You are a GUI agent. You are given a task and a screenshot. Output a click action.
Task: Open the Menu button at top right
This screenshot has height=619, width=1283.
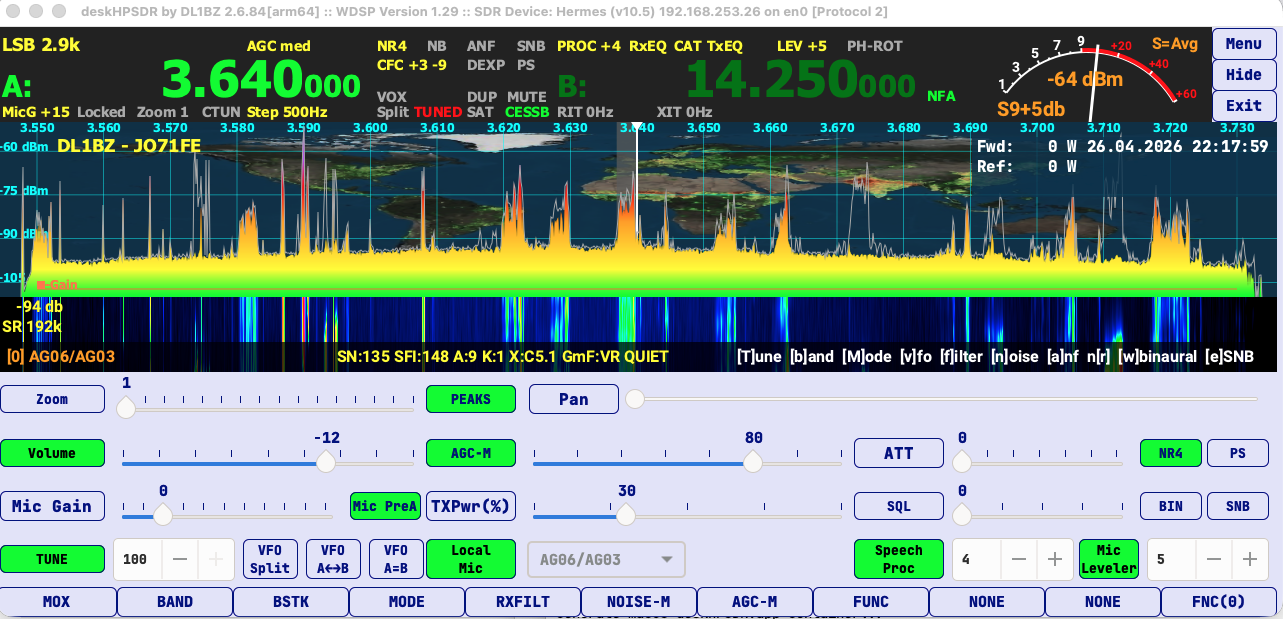pos(1243,44)
